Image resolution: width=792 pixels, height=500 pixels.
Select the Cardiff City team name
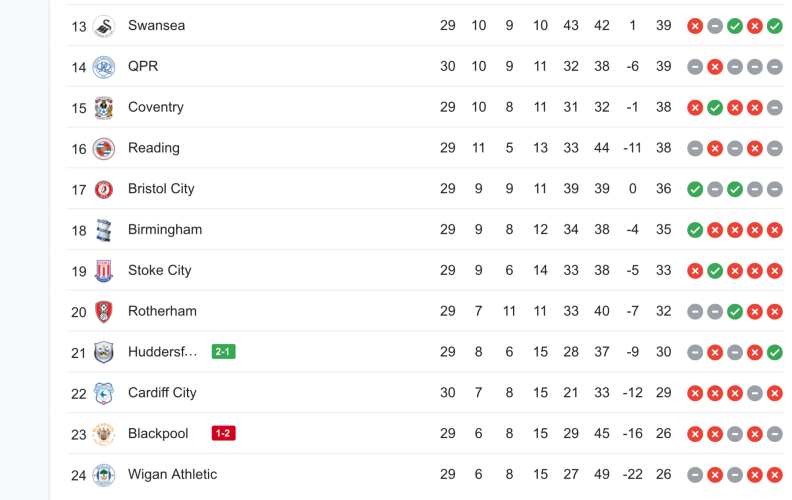(x=162, y=393)
